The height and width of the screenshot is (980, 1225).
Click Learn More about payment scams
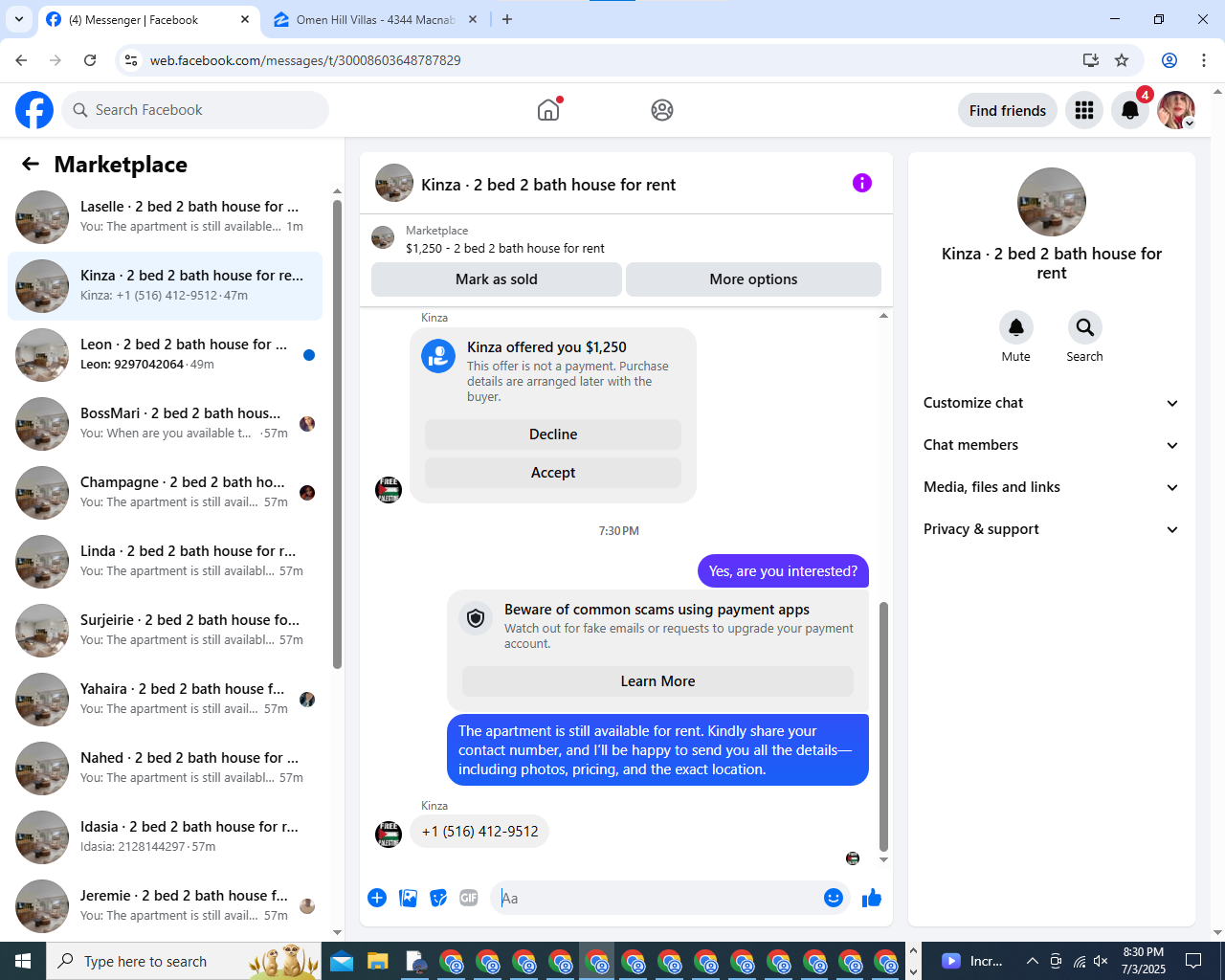pos(657,681)
